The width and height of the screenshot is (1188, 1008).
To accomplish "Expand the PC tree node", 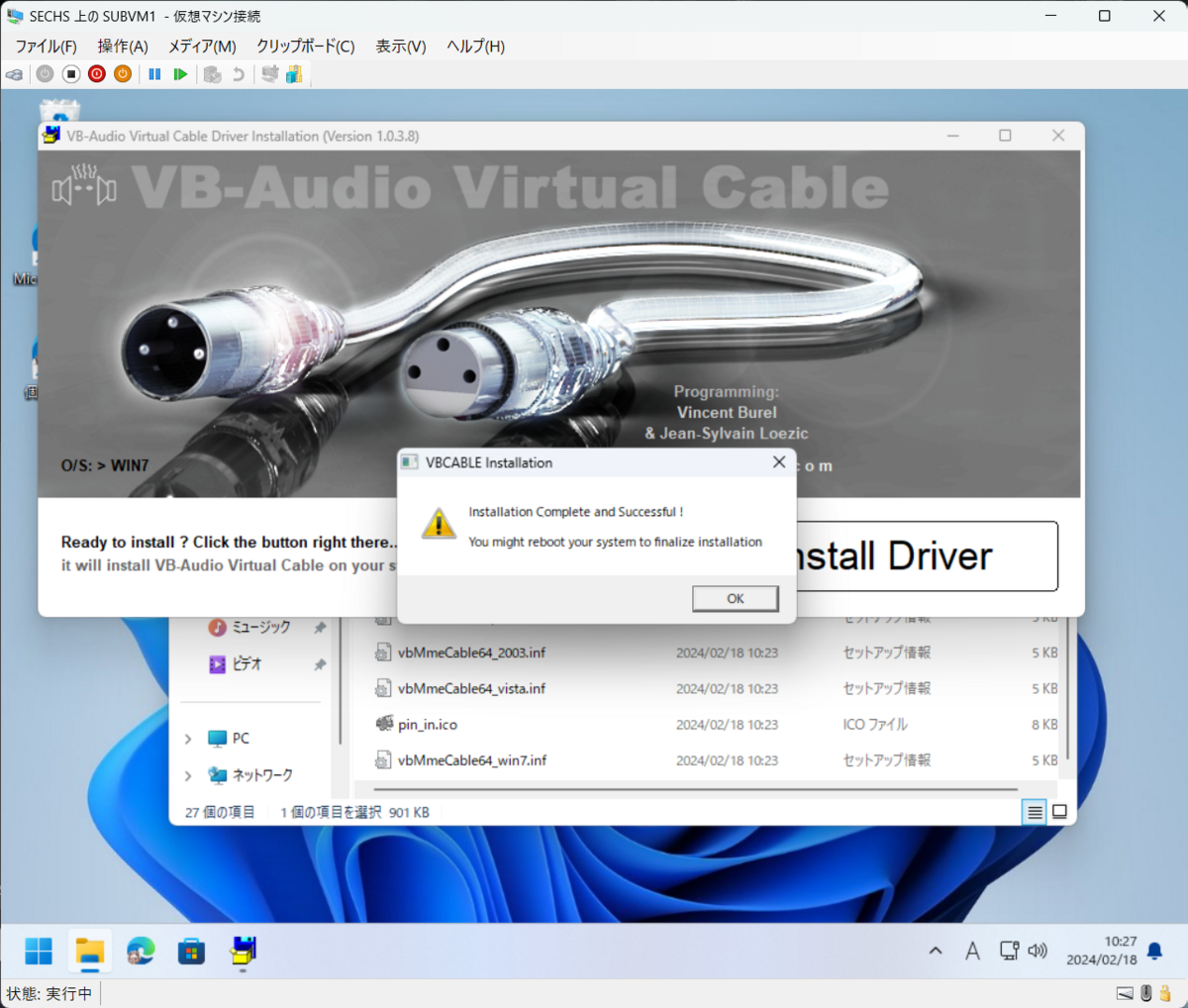I will (x=188, y=739).
